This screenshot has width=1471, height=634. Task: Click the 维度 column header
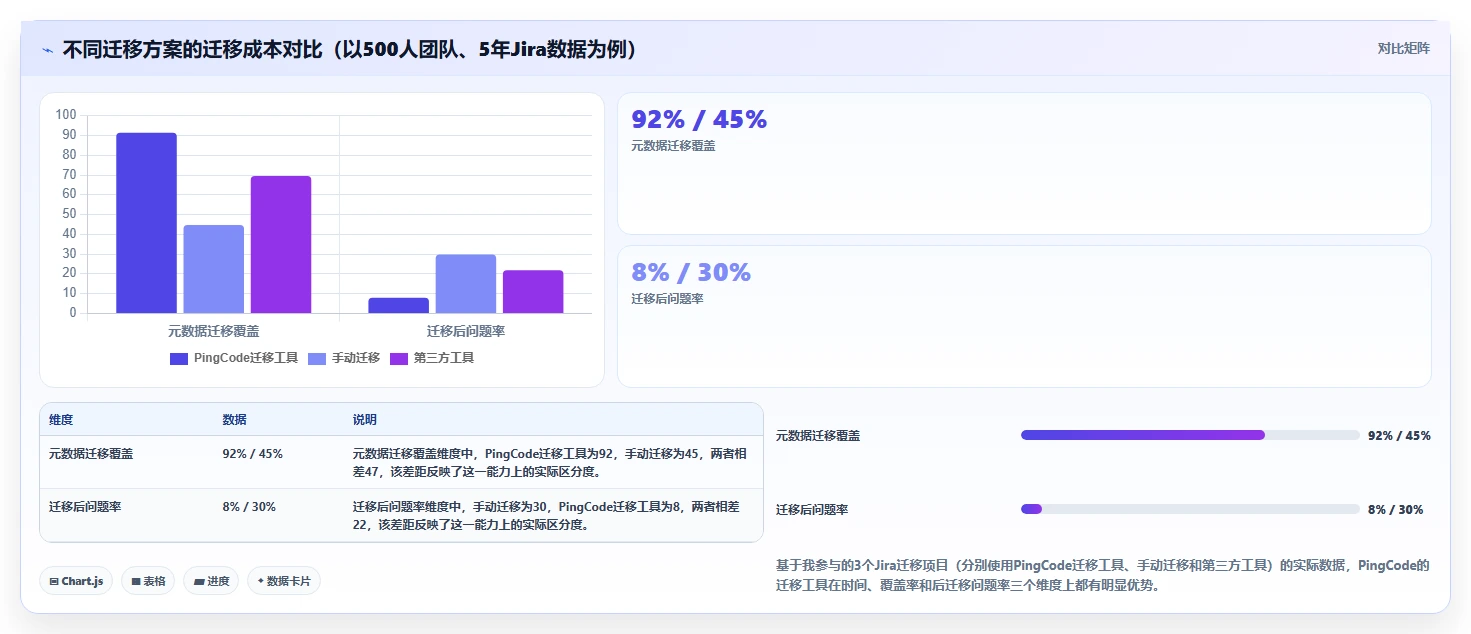click(x=61, y=420)
